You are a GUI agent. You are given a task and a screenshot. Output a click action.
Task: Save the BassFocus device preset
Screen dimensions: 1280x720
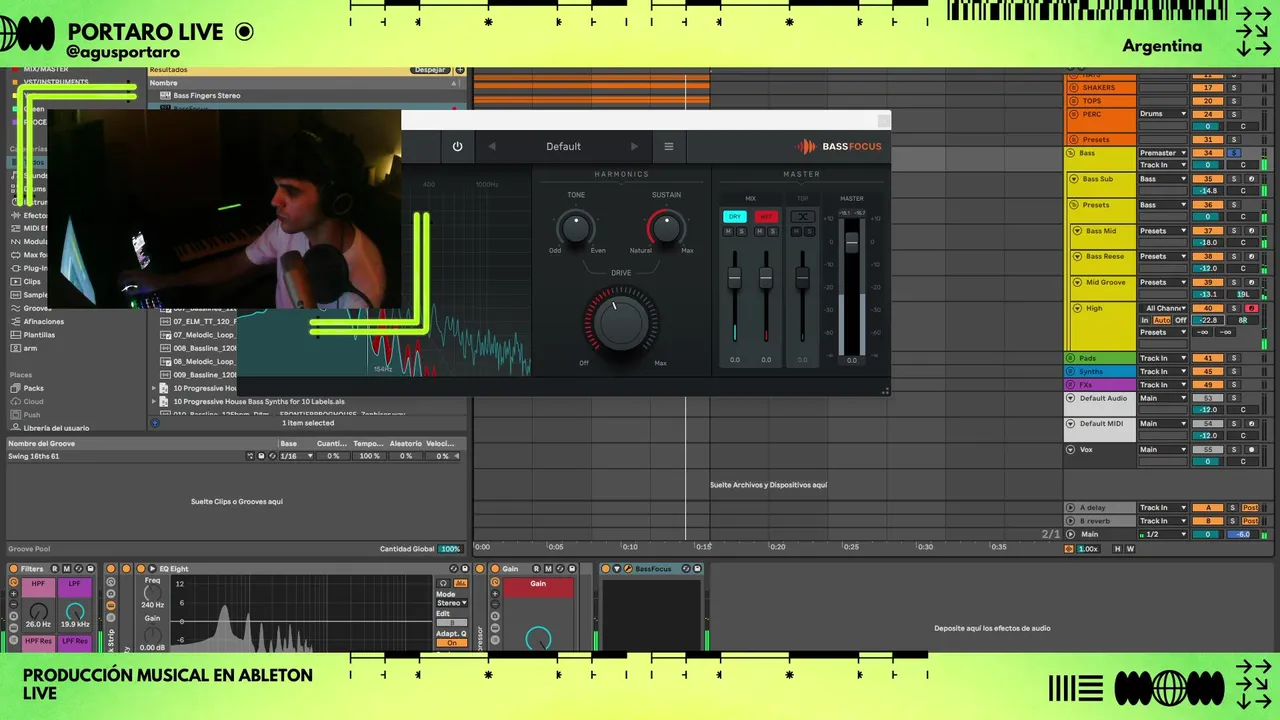(698, 569)
